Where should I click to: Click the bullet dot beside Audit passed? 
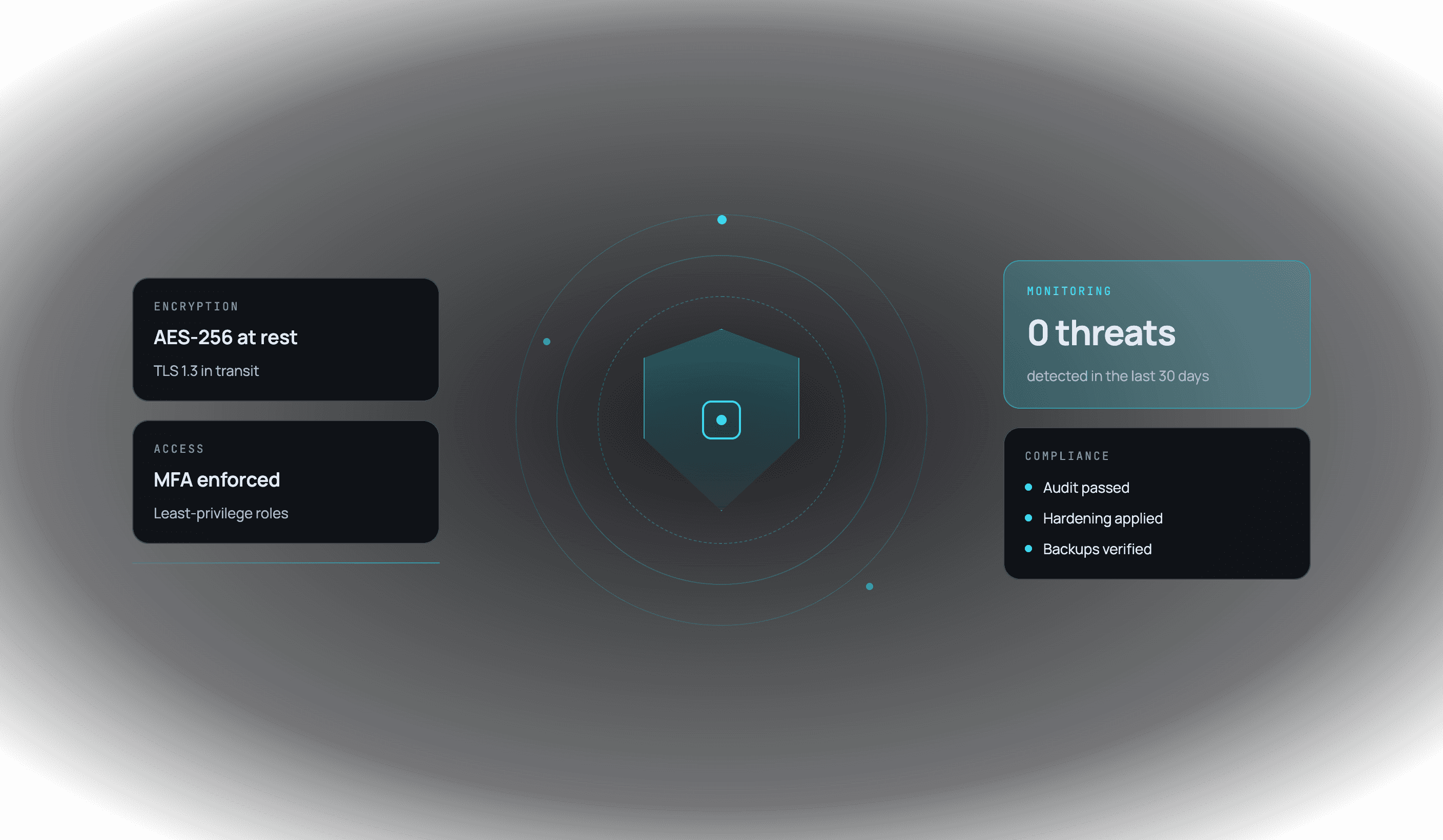tap(1028, 488)
